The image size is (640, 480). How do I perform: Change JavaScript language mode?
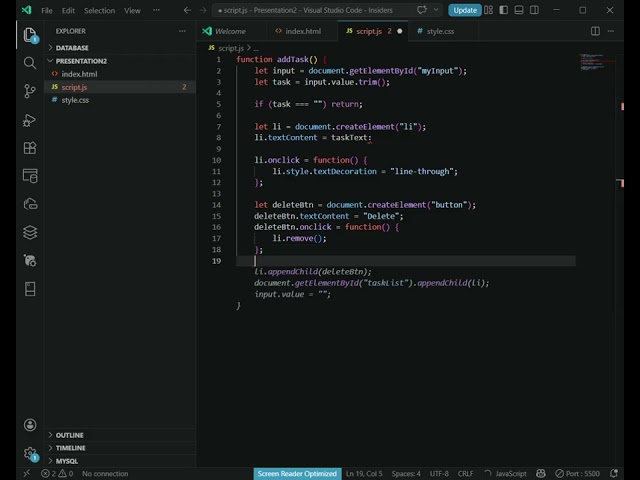coord(511,473)
